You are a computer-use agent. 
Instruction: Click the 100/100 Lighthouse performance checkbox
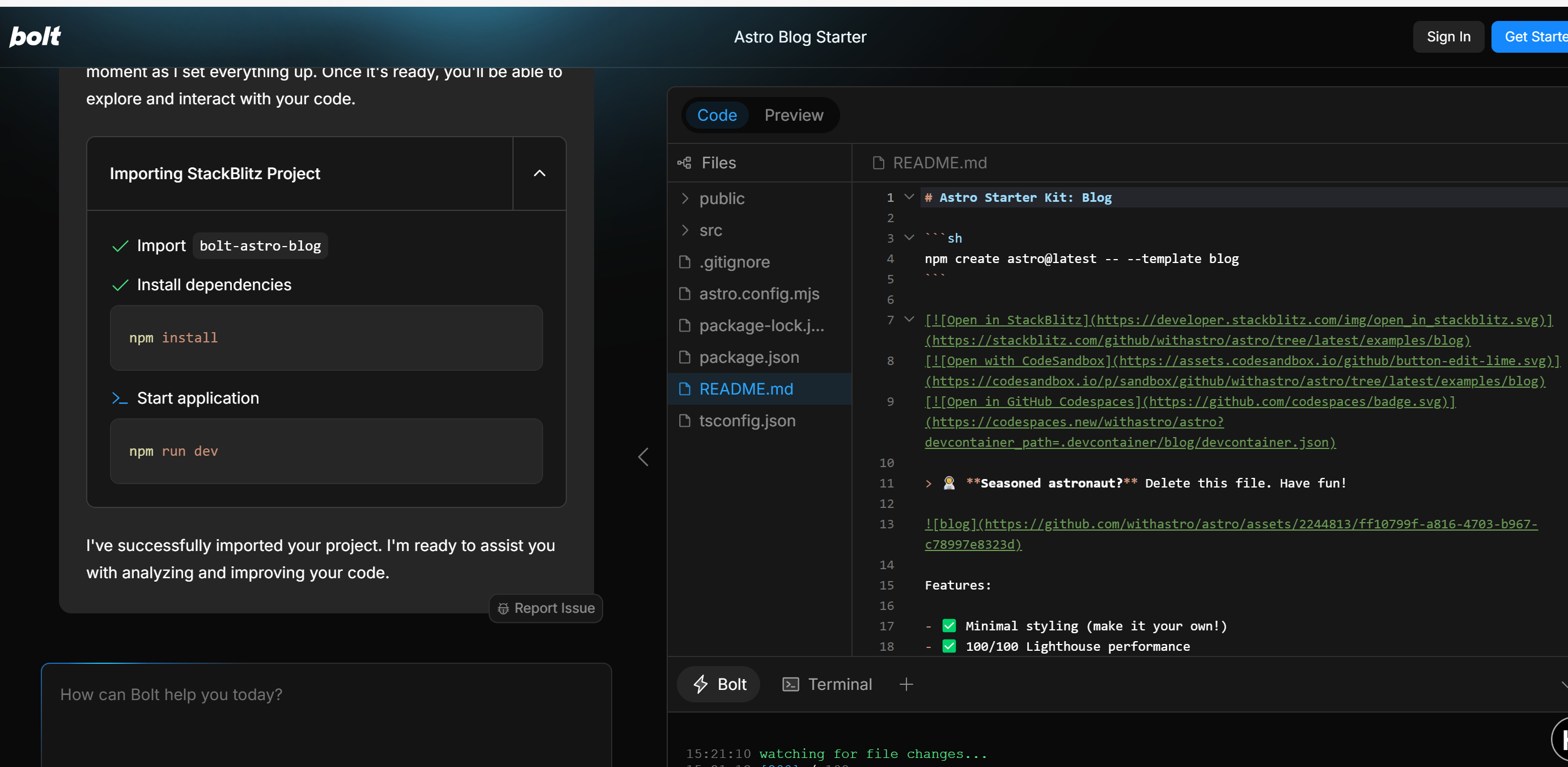pos(948,646)
